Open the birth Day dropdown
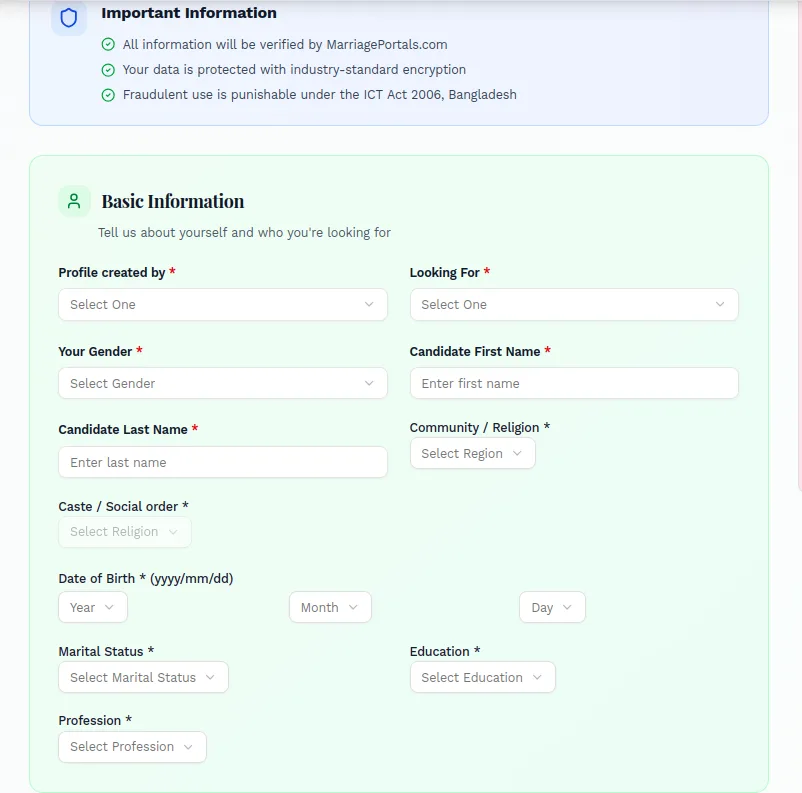This screenshot has width=802, height=793. 552,607
